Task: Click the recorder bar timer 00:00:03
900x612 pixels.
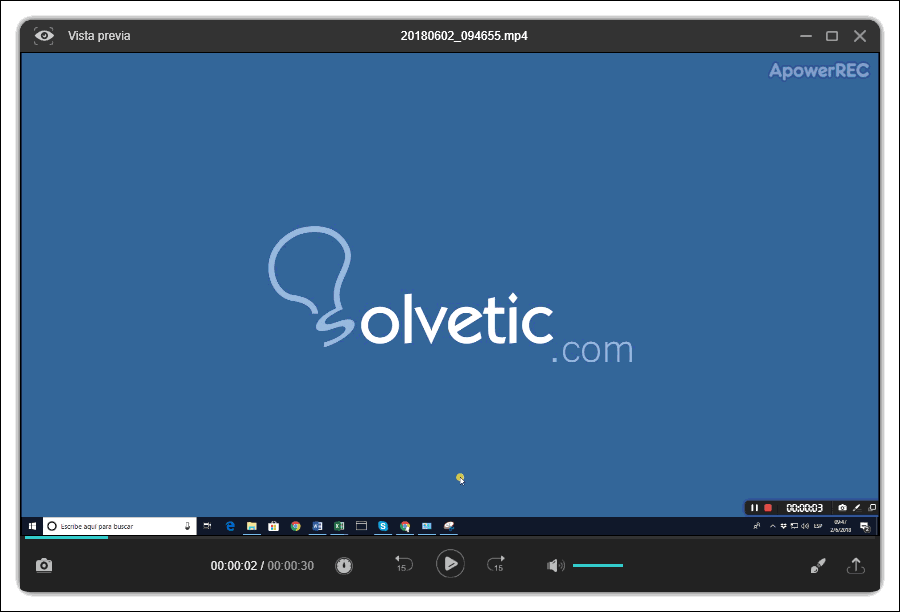Action: coord(804,508)
